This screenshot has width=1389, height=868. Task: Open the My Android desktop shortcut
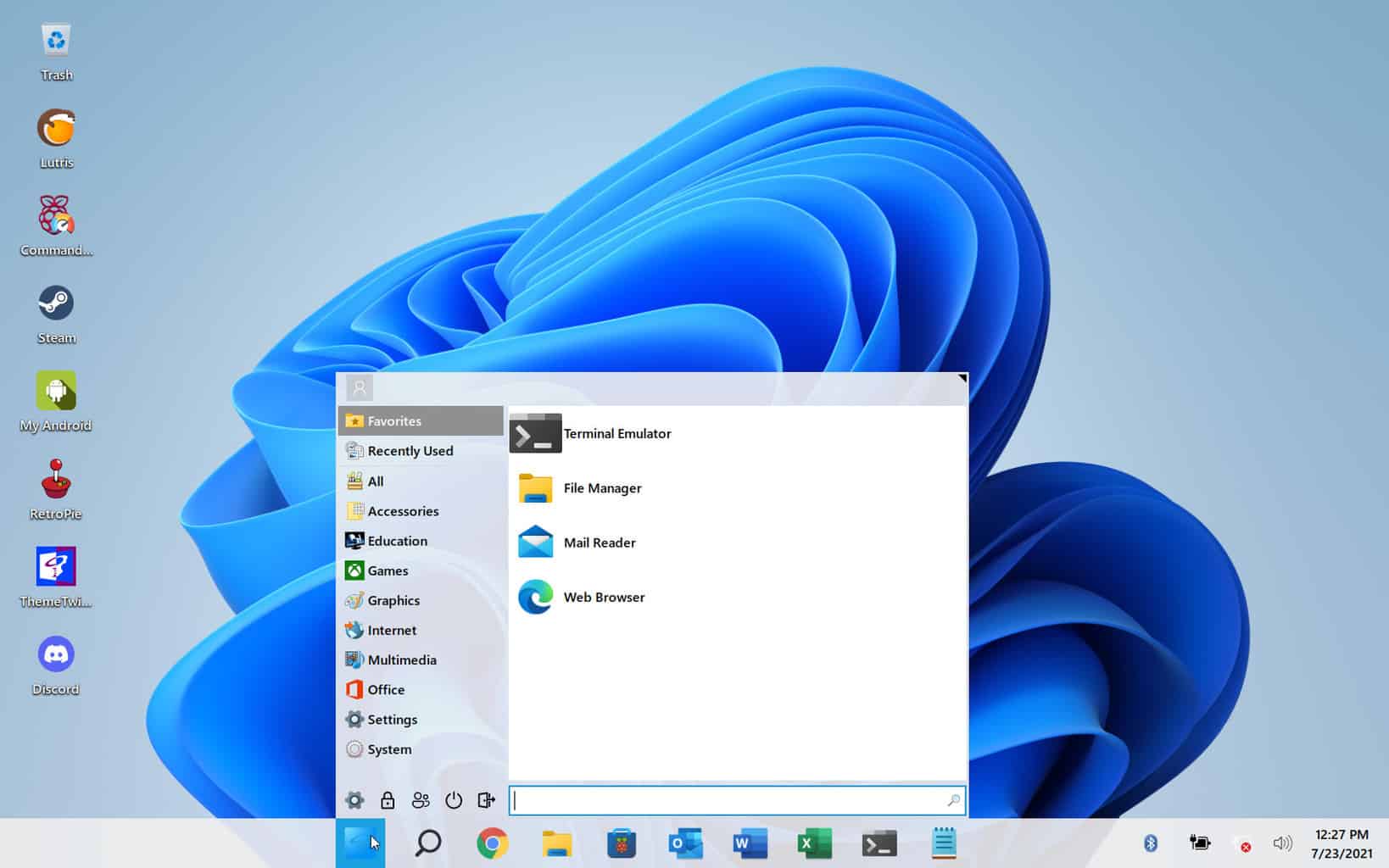coord(56,402)
